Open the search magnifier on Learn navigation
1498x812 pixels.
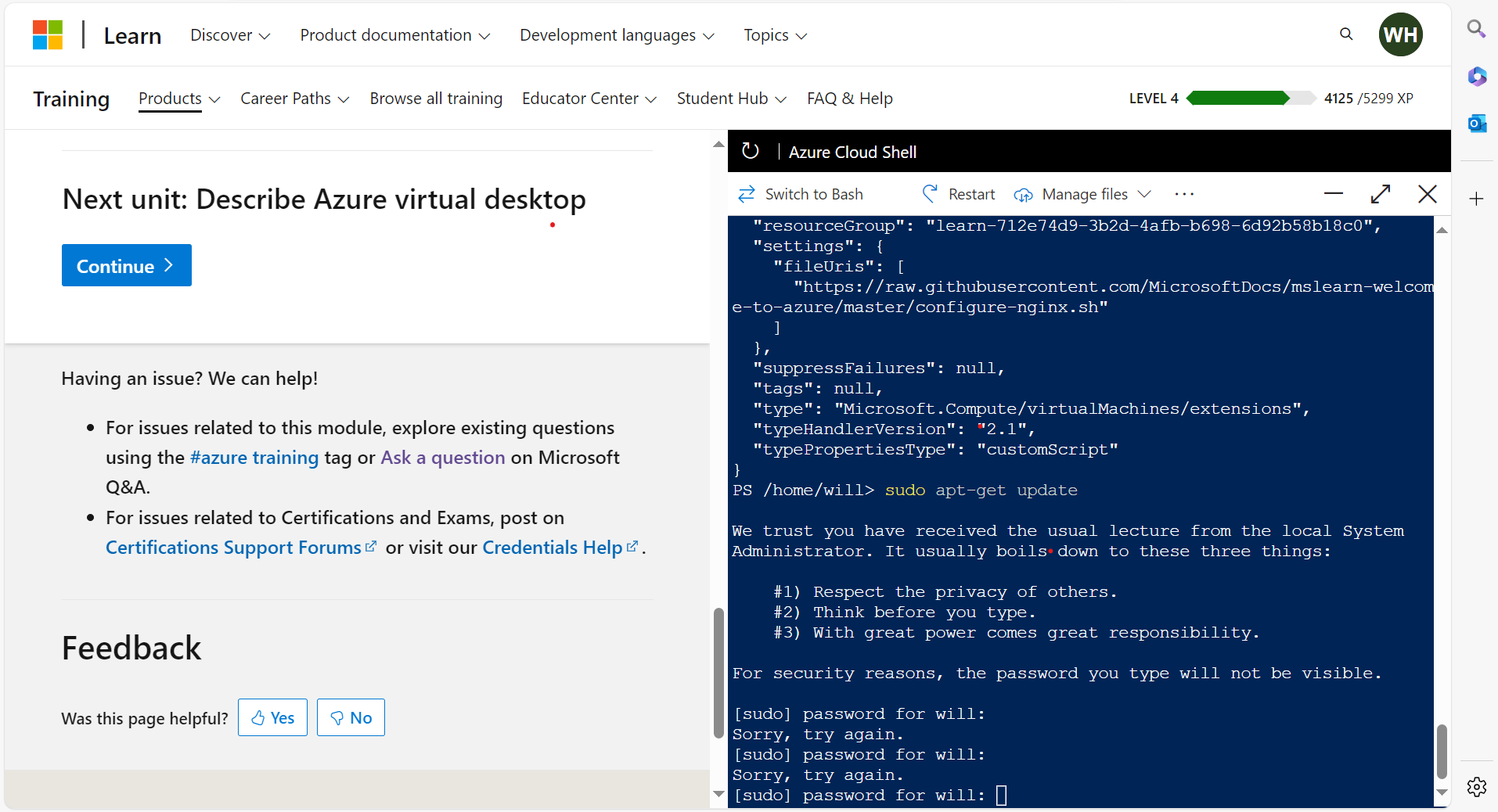1346,34
